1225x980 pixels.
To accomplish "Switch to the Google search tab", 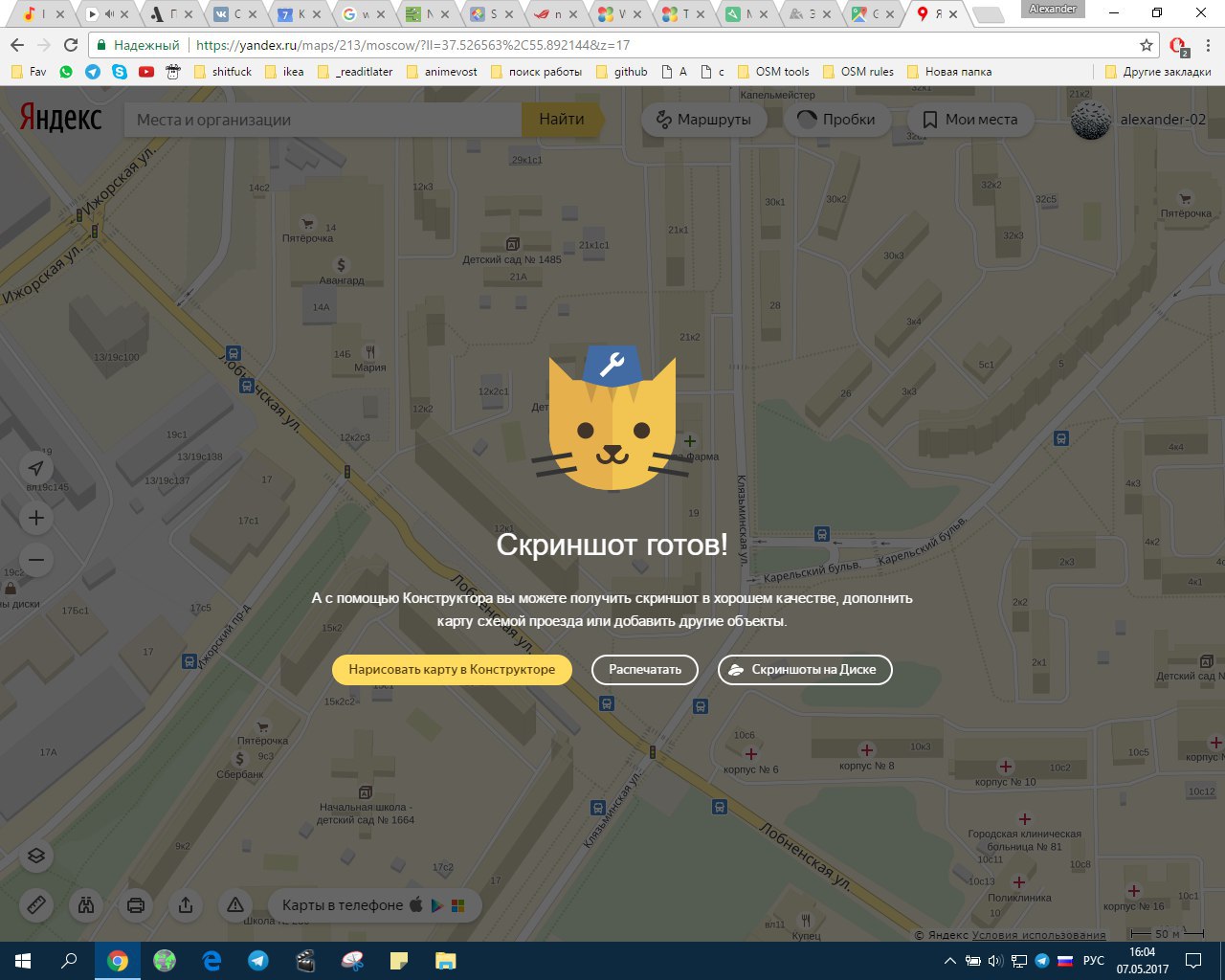I will tap(364, 14).
